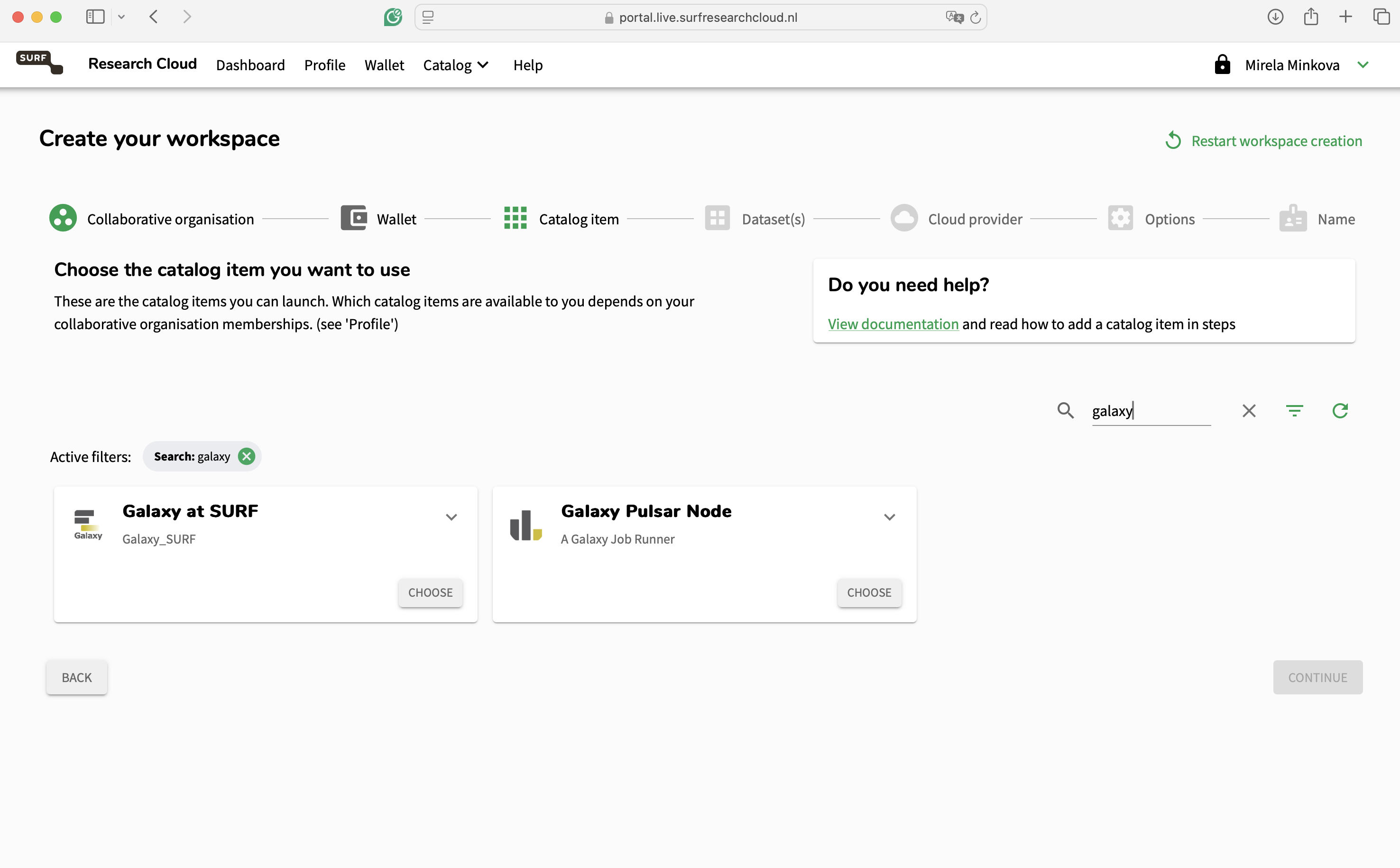Click the SURF logo
Screen dimensions: 1400x868
click(x=39, y=62)
